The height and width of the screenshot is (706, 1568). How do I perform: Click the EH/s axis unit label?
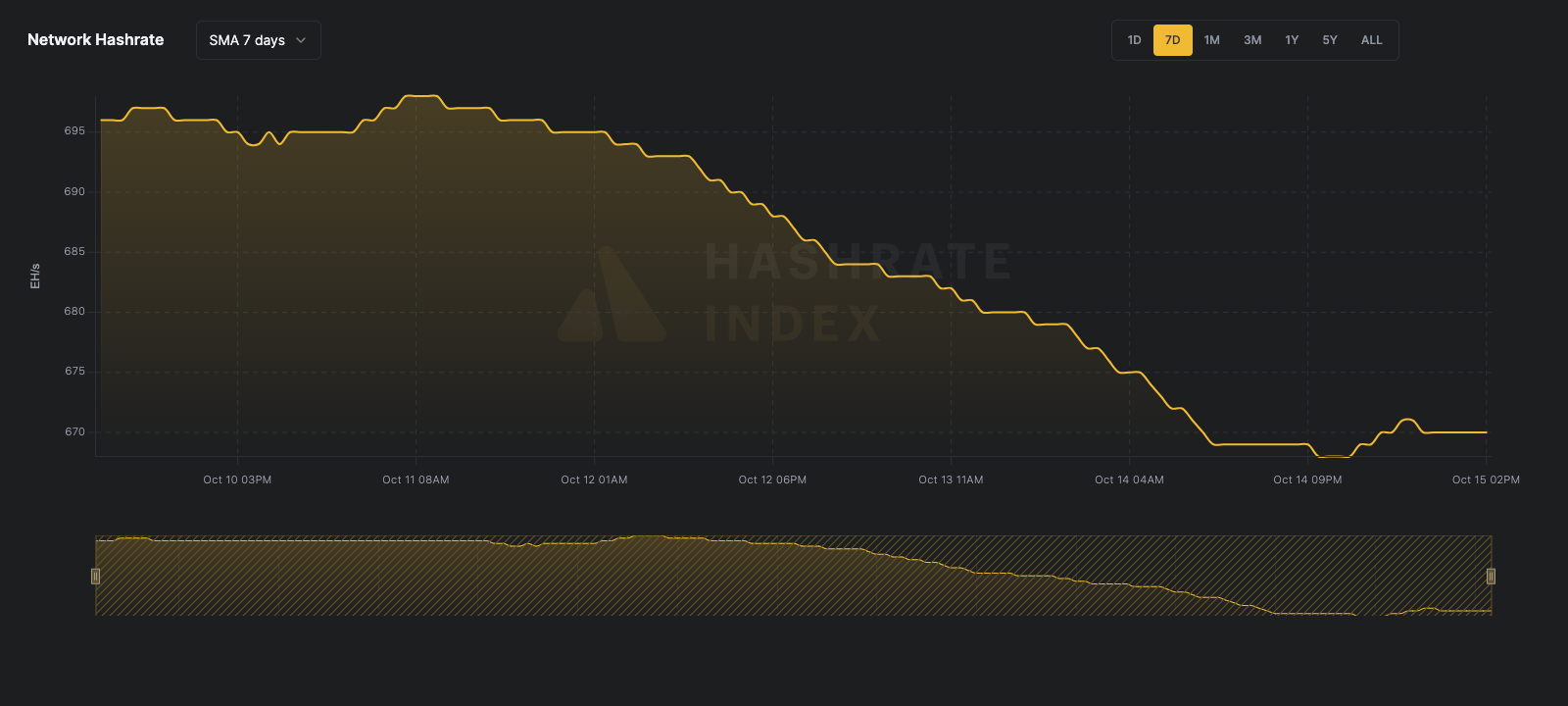(35, 276)
